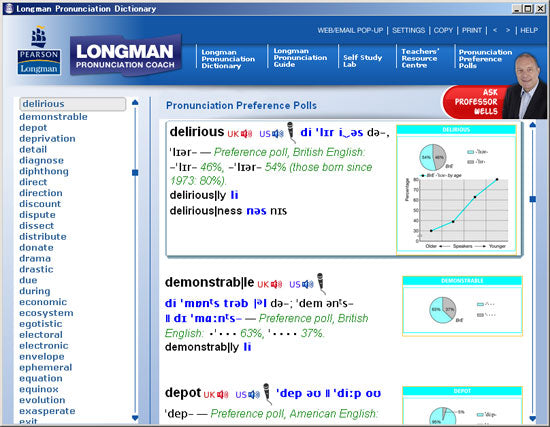The image size is (550, 427).
Task: Click the search field showing delirious
Action: pyautogui.click(x=73, y=104)
